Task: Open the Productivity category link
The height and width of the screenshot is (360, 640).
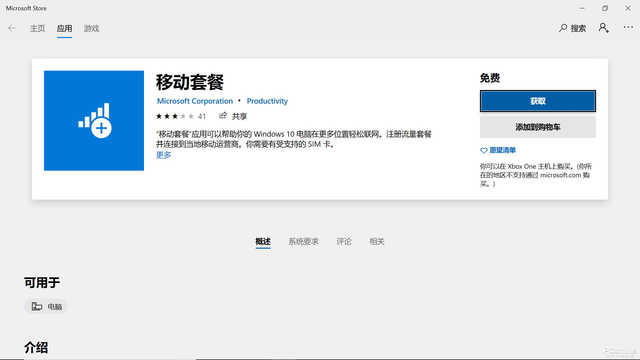Action: (x=267, y=101)
